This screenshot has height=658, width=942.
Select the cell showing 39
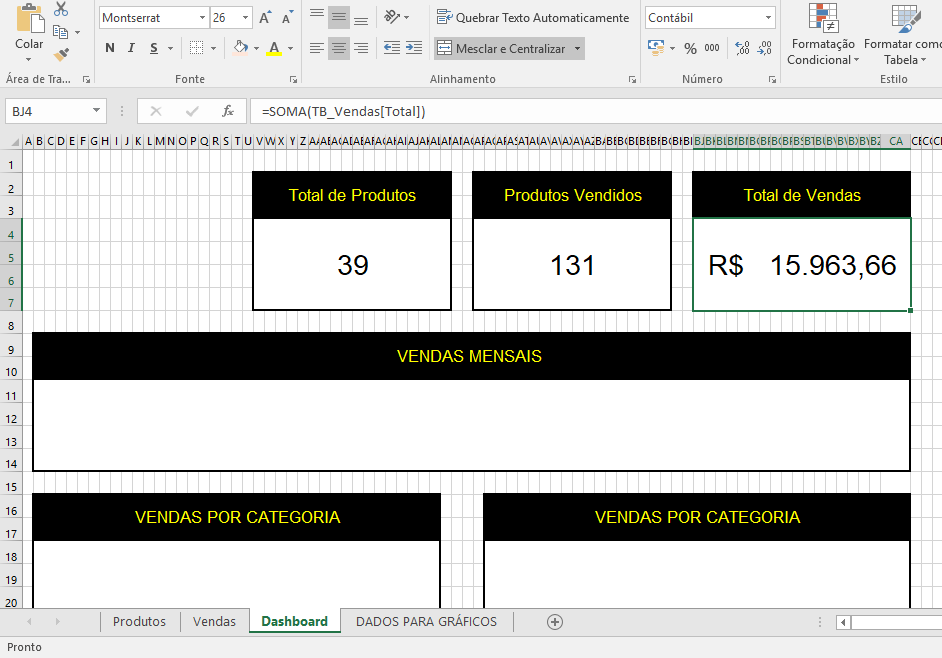coord(352,264)
